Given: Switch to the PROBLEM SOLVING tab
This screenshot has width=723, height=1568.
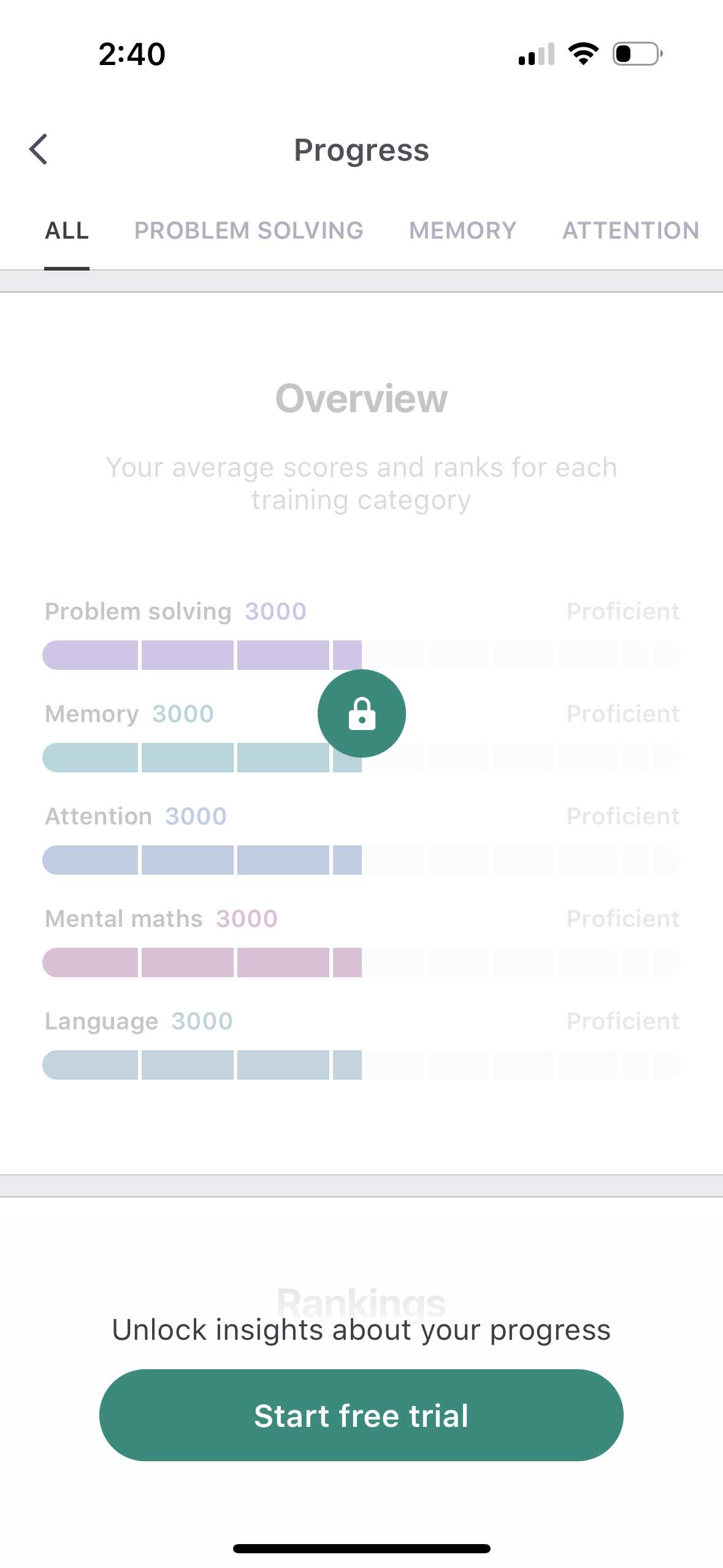Looking at the screenshot, I should (249, 231).
